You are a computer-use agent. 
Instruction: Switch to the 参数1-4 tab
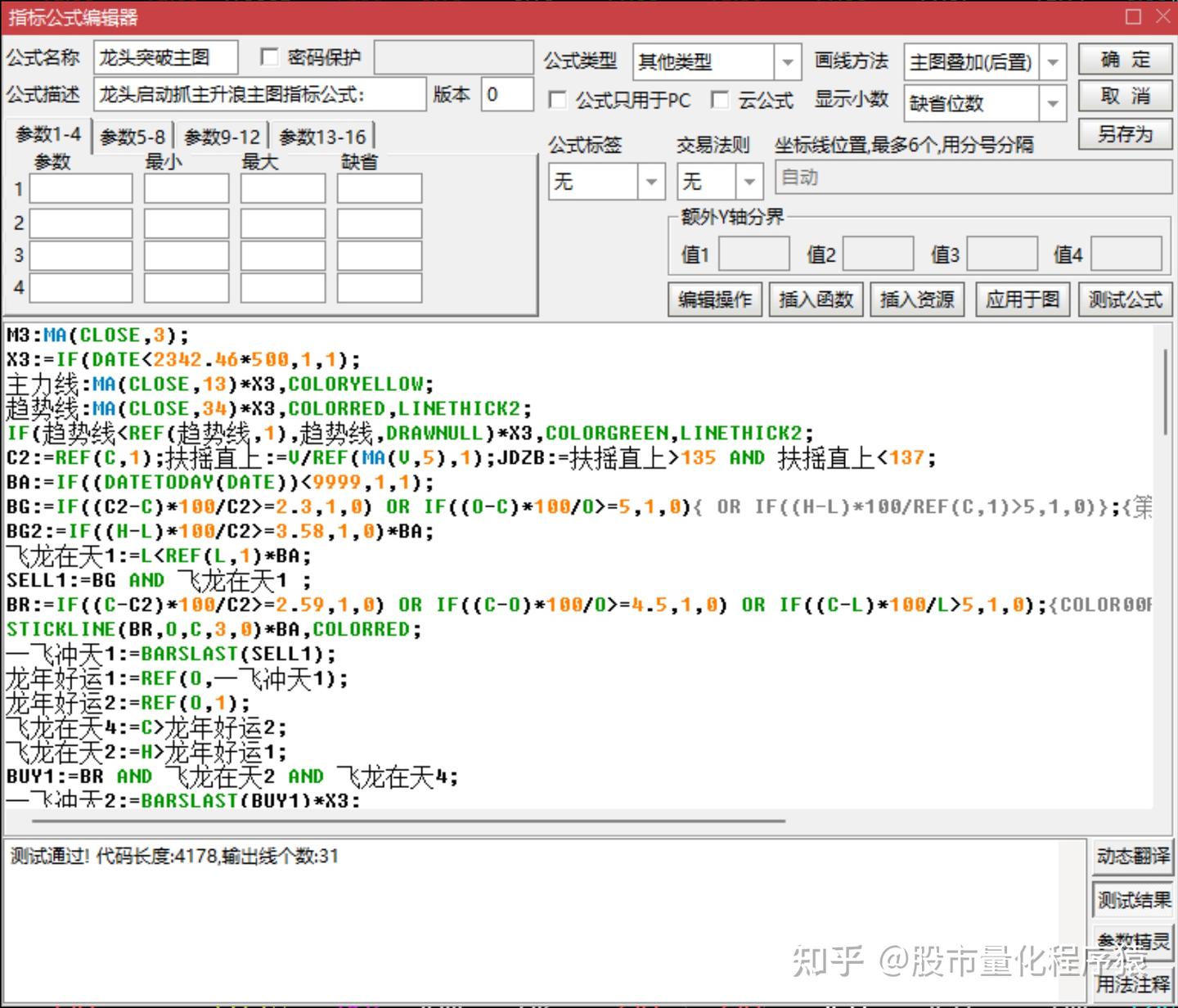click(48, 135)
